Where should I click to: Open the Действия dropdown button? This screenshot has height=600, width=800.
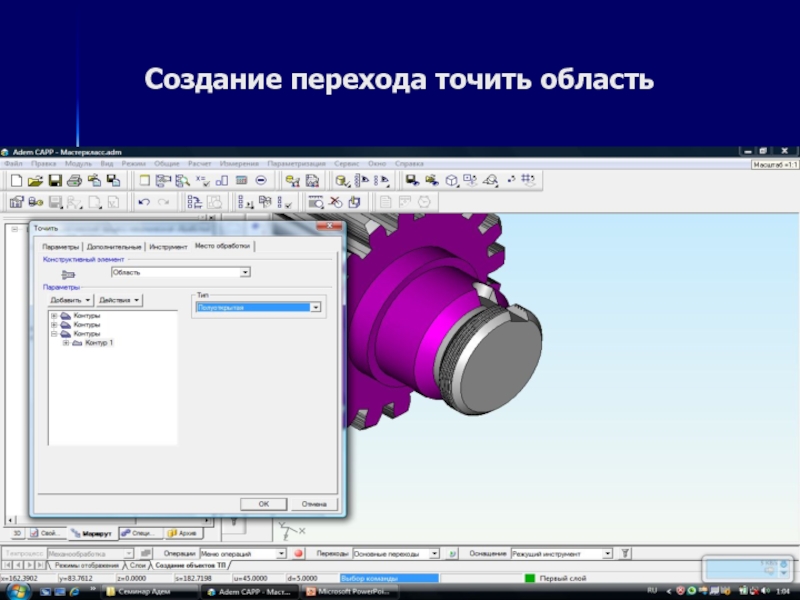click(119, 300)
